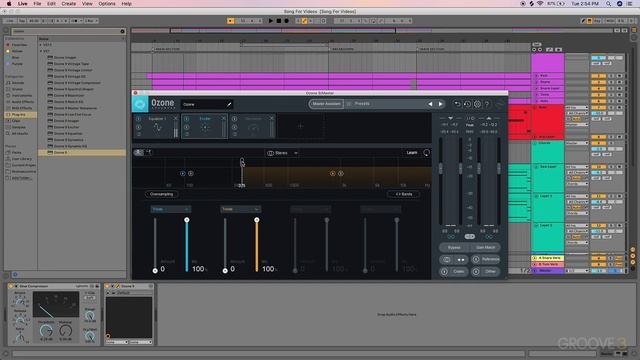Viewport: 640px width, 360px height.
Task: Click the Oversampling button
Action: [x=162, y=194]
